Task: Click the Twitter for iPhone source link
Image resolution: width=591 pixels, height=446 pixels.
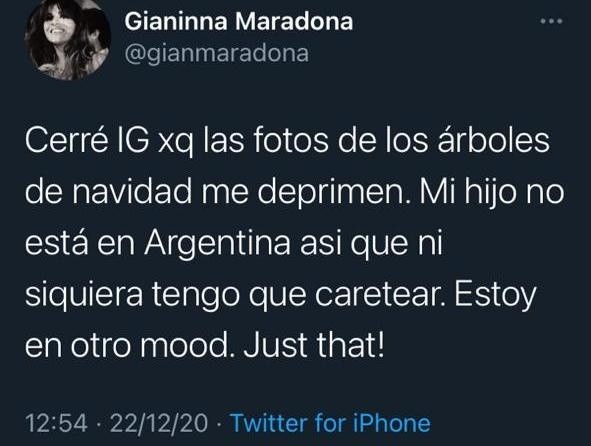Action: coord(331,423)
